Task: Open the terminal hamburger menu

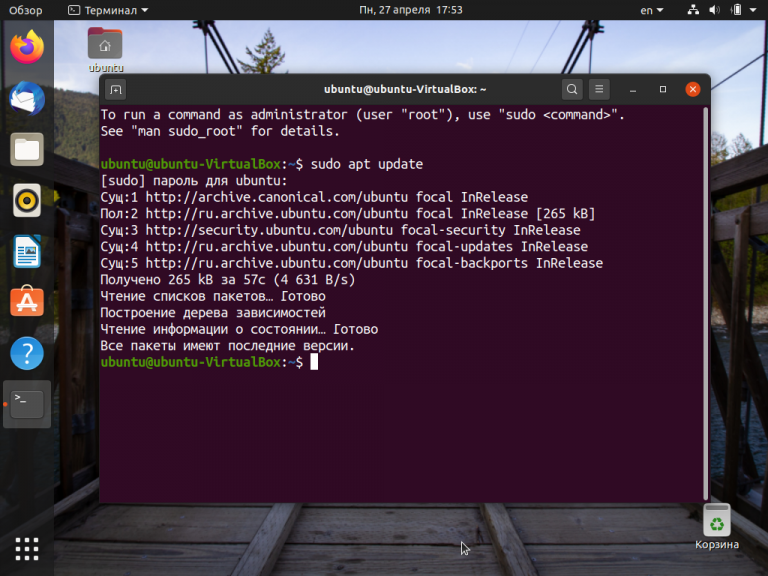Action: pyautogui.click(x=599, y=89)
